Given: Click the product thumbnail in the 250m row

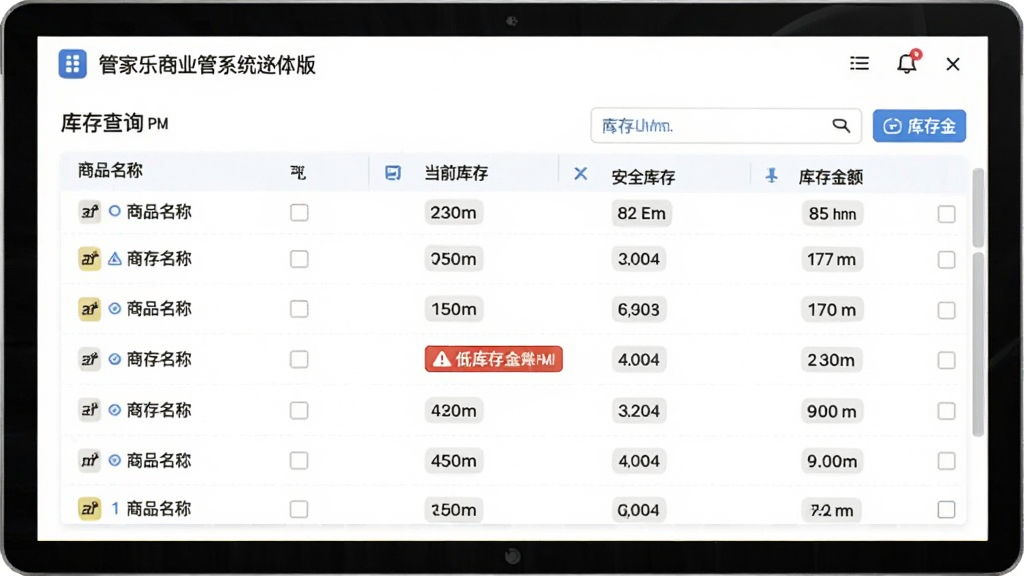Looking at the screenshot, I should point(89,509).
